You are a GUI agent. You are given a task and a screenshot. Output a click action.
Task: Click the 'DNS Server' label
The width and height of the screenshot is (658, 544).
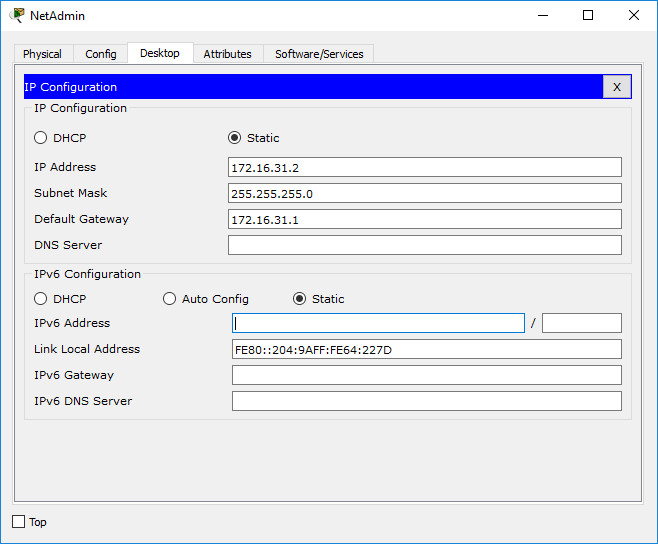coord(68,245)
